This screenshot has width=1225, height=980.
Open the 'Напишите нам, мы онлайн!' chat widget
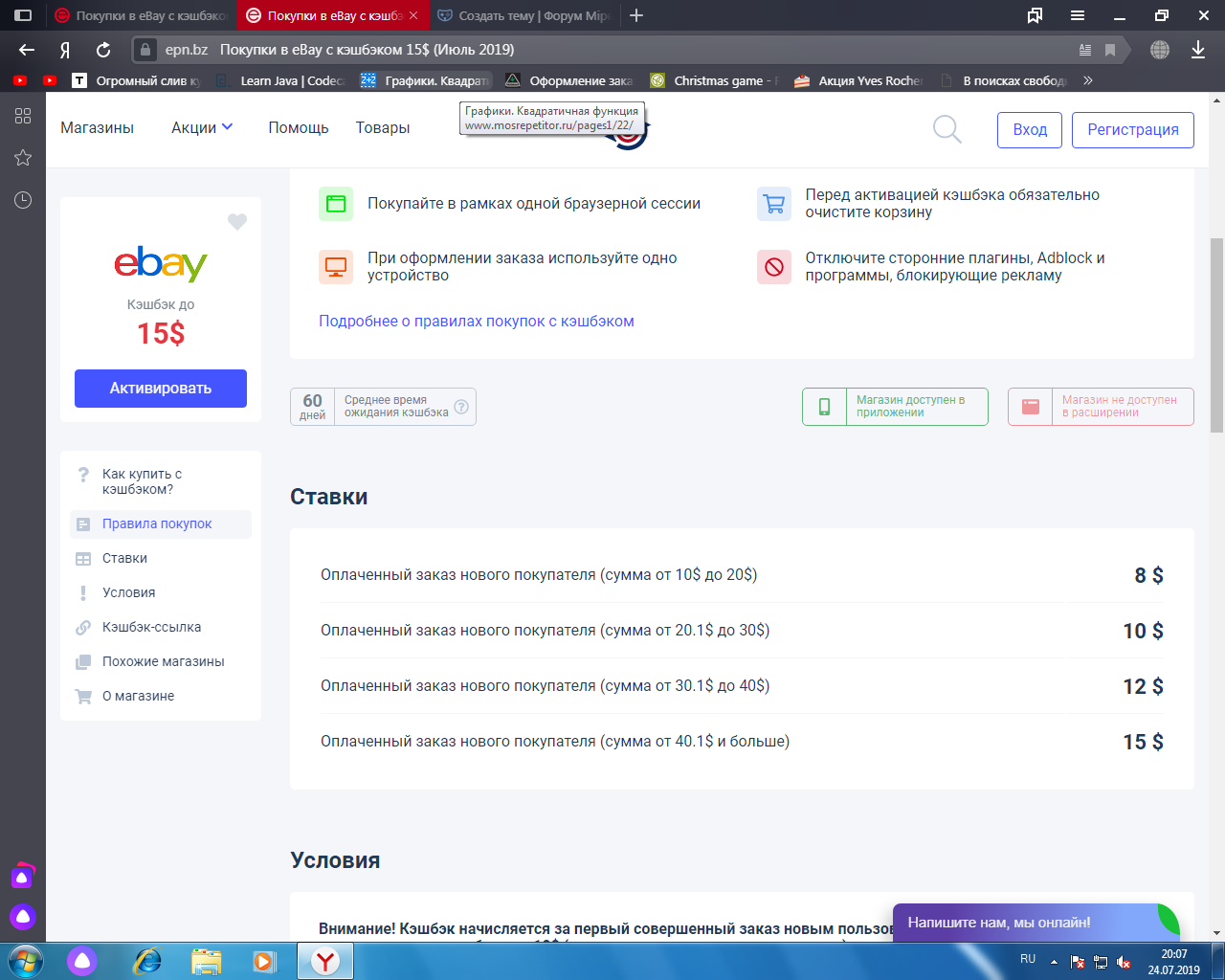click(1036, 923)
